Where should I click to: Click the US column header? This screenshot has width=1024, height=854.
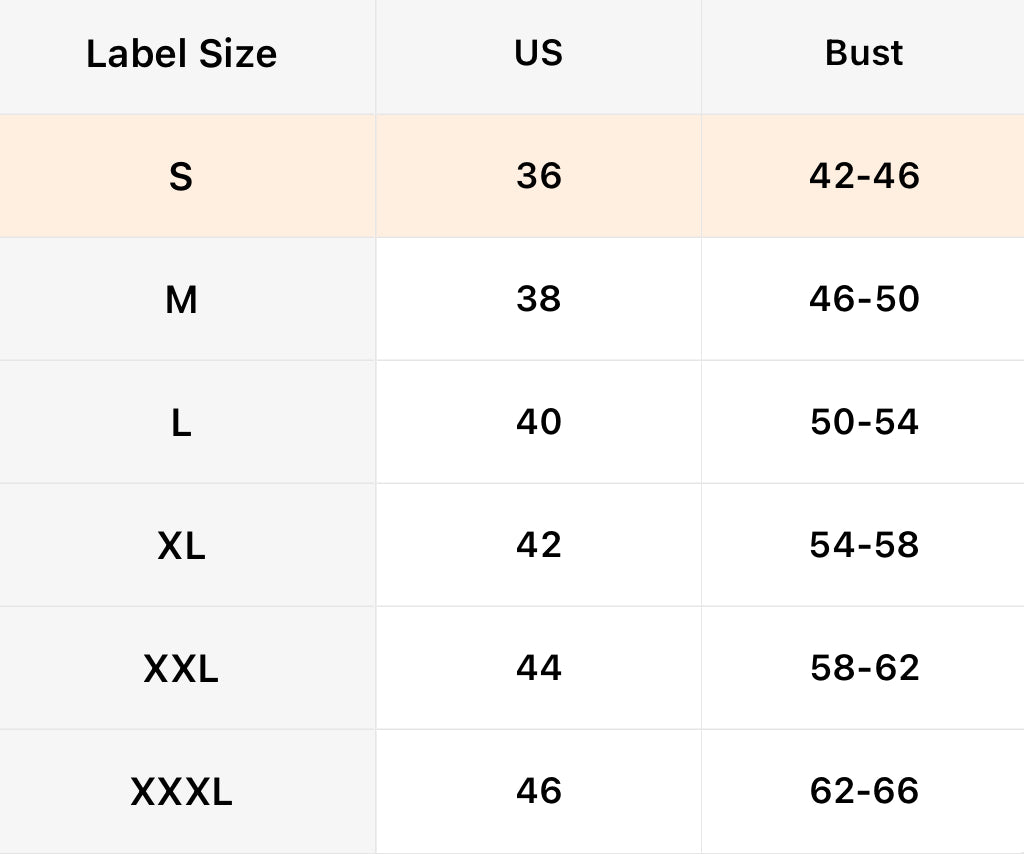coord(539,54)
